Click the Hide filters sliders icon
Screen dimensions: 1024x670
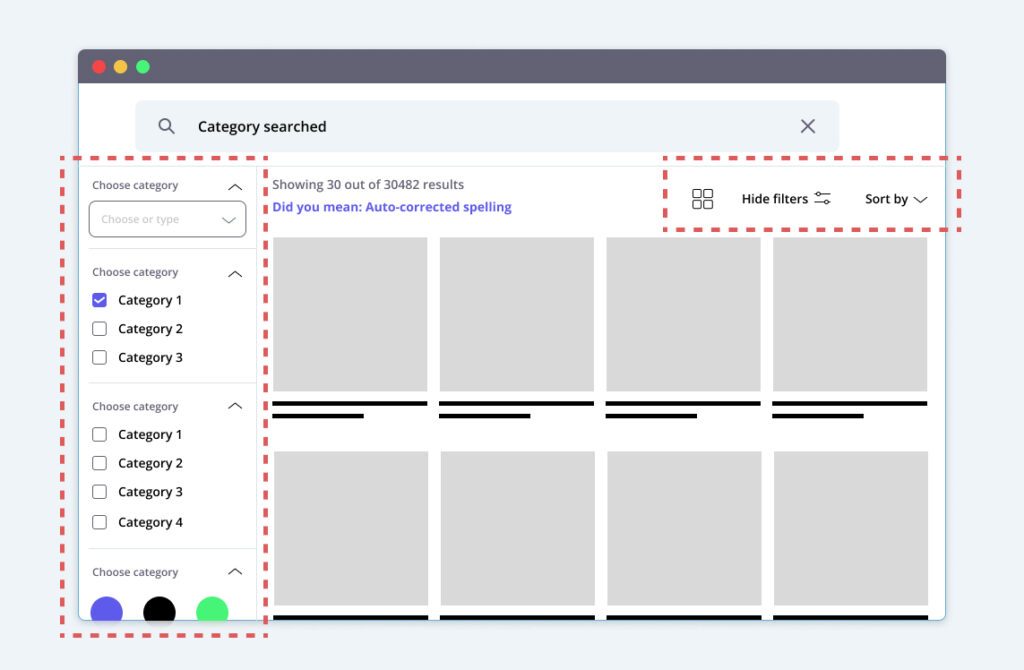(822, 199)
